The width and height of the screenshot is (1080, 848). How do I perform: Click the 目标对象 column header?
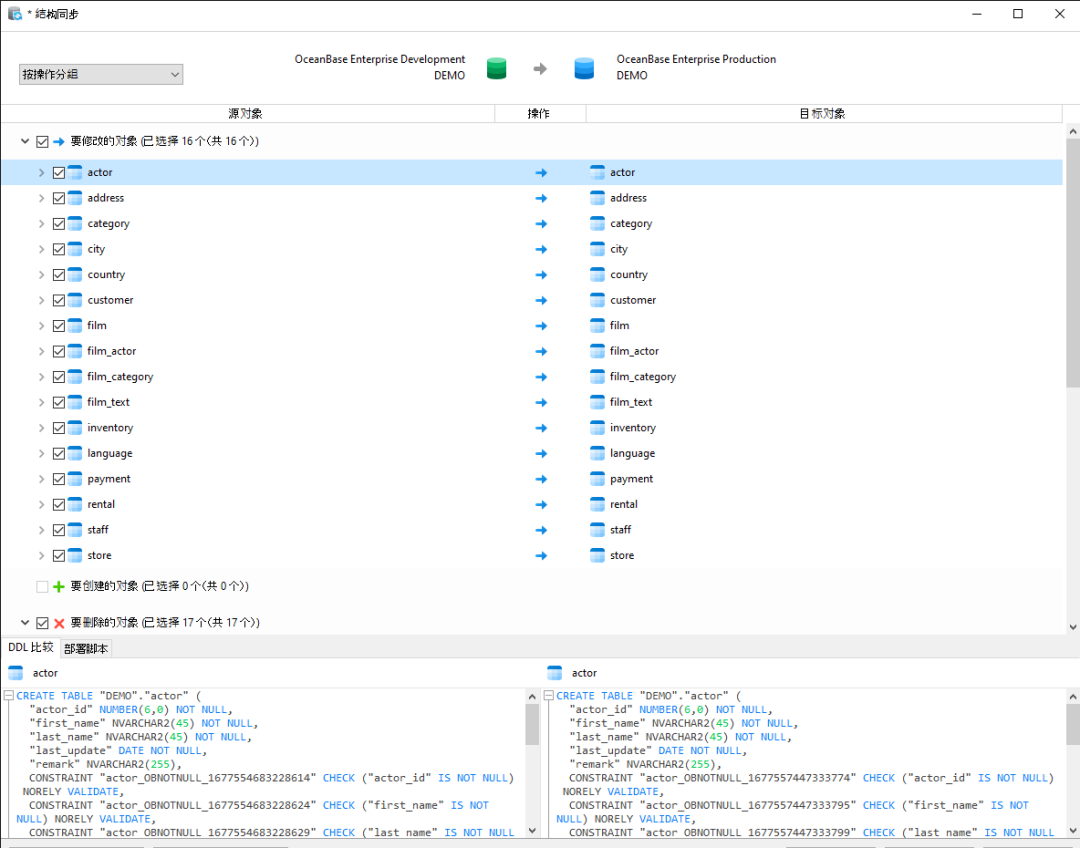tap(823, 114)
